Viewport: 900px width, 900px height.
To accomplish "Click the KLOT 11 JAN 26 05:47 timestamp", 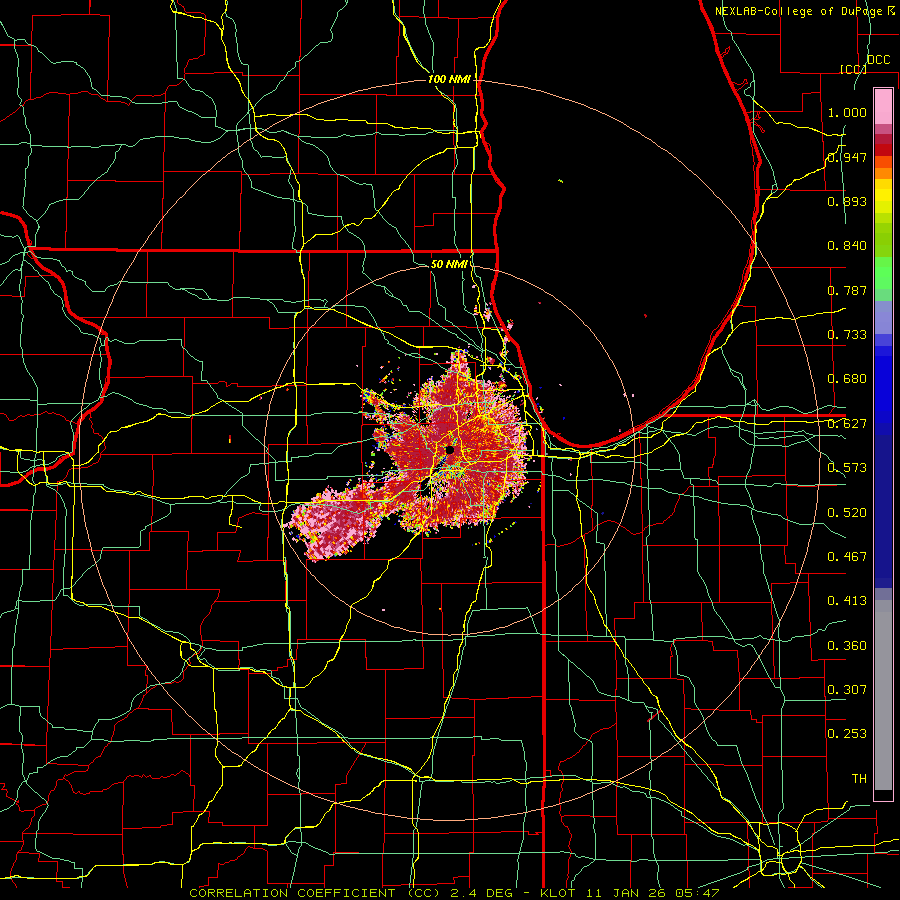I will [x=630, y=893].
